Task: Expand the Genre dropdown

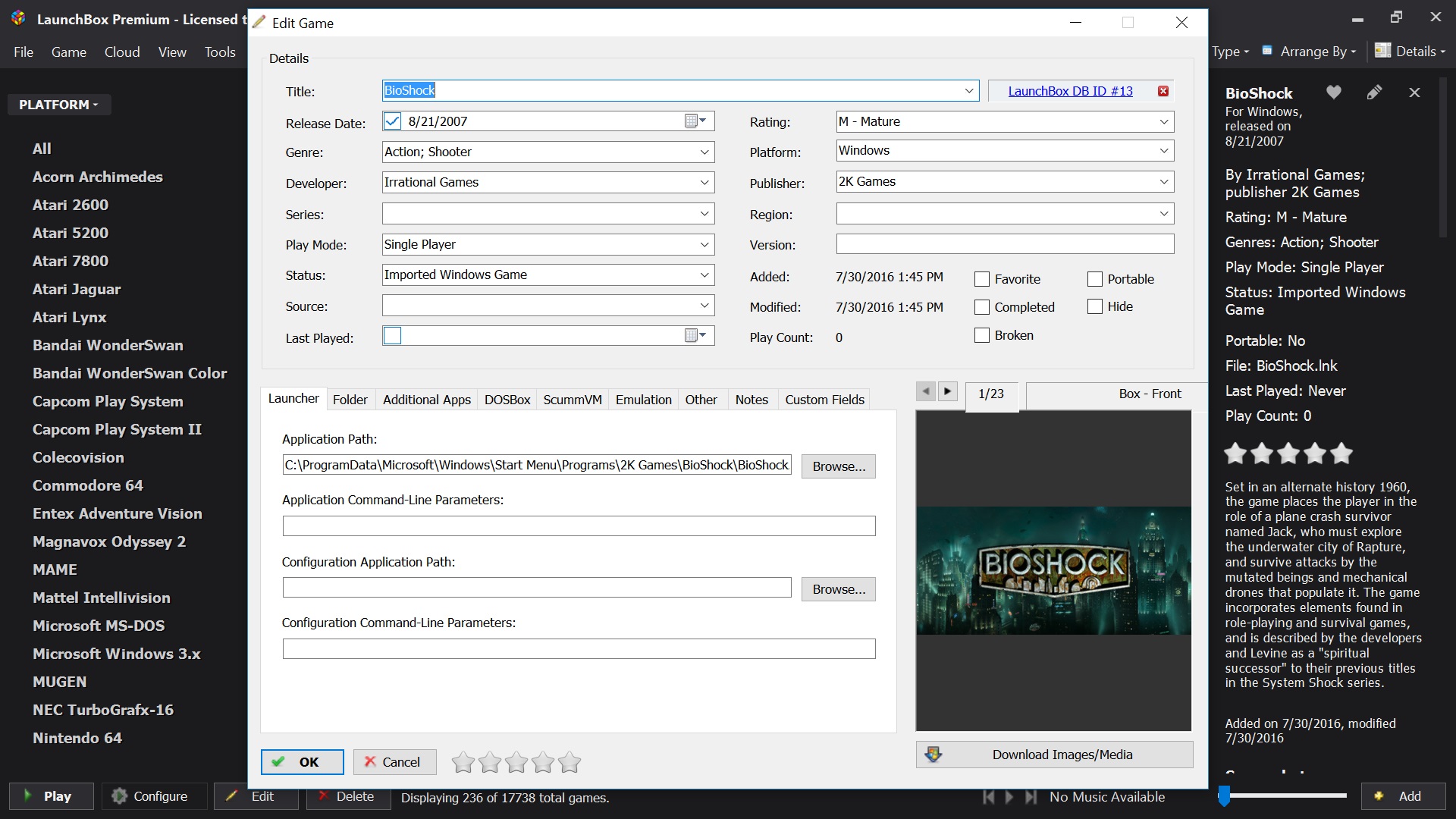Action: click(704, 152)
